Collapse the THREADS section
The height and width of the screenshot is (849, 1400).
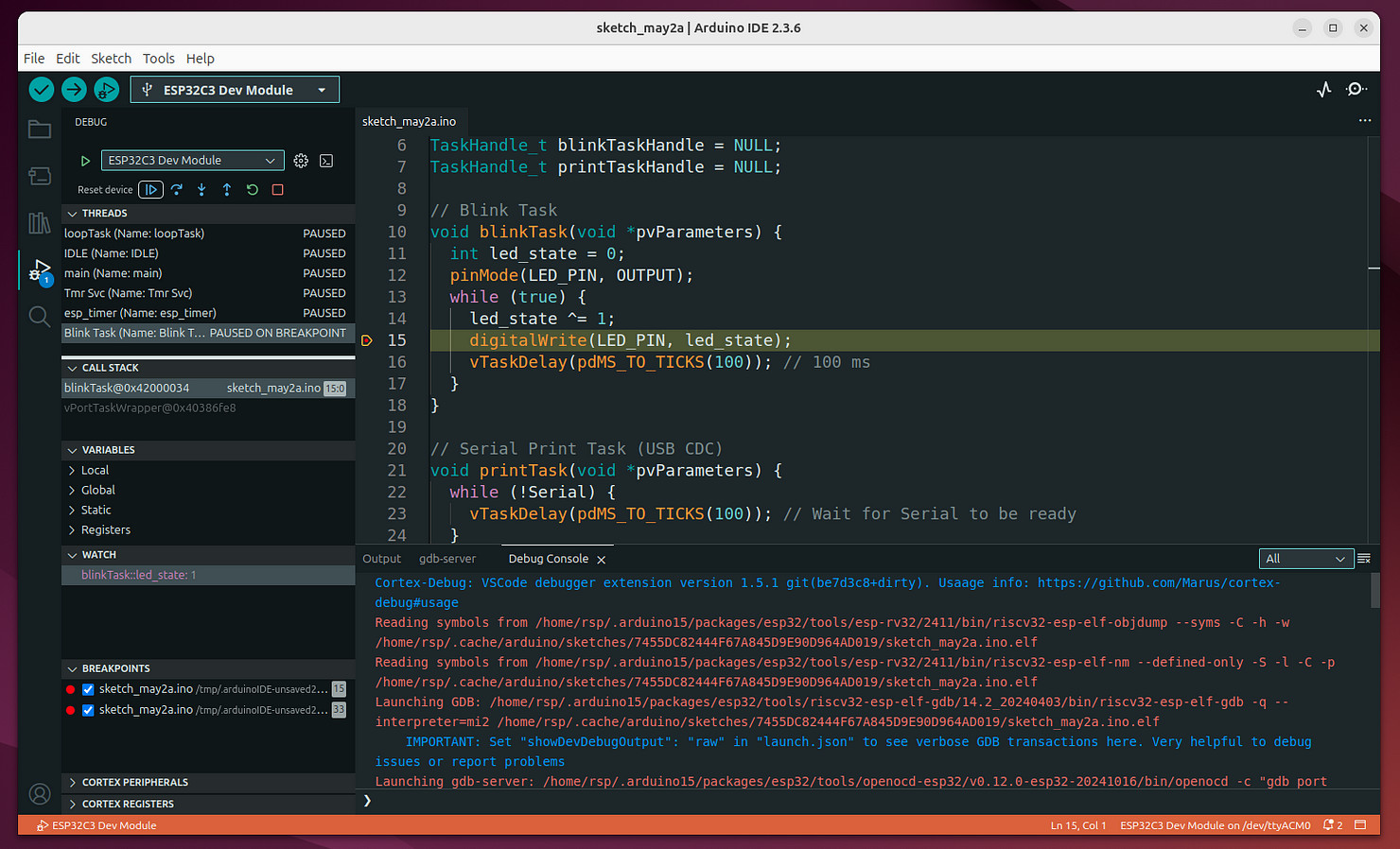tap(208, 214)
